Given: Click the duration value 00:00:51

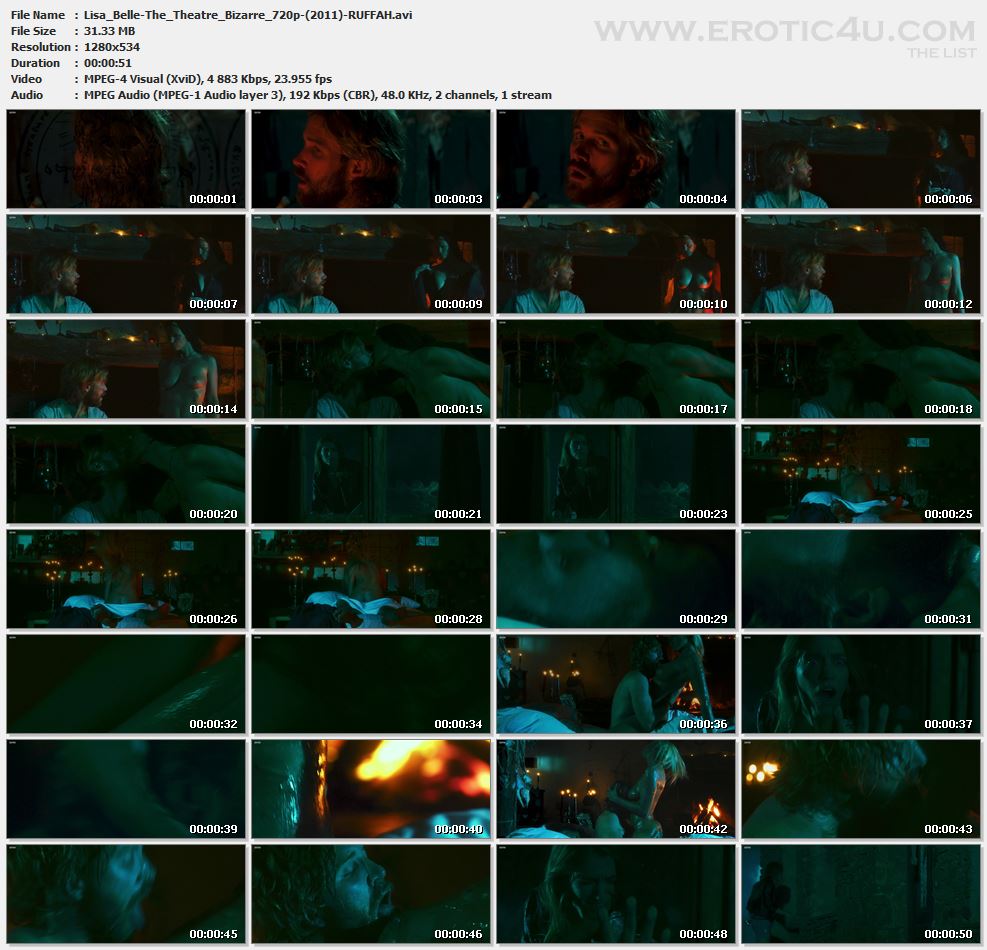Looking at the screenshot, I should click(x=108, y=63).
